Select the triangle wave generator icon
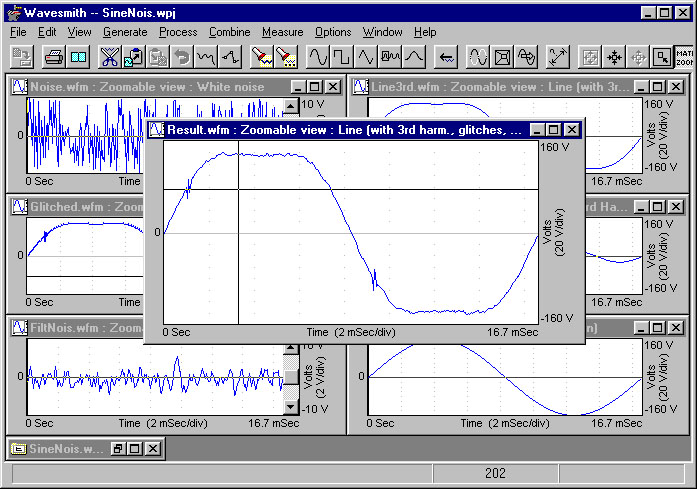The width and height of the screenshot is (697, 489). 366,57
